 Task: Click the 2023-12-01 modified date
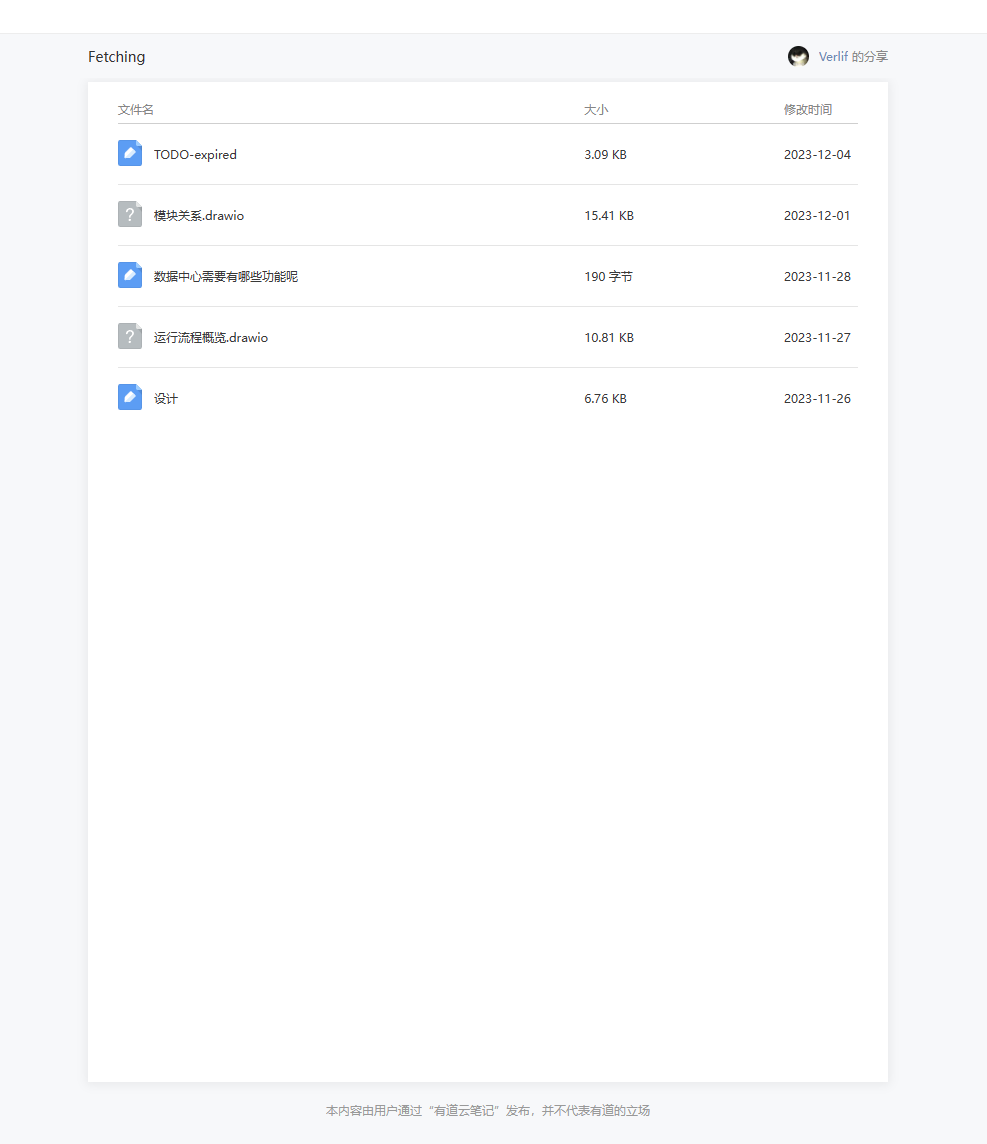click(817, 216)
